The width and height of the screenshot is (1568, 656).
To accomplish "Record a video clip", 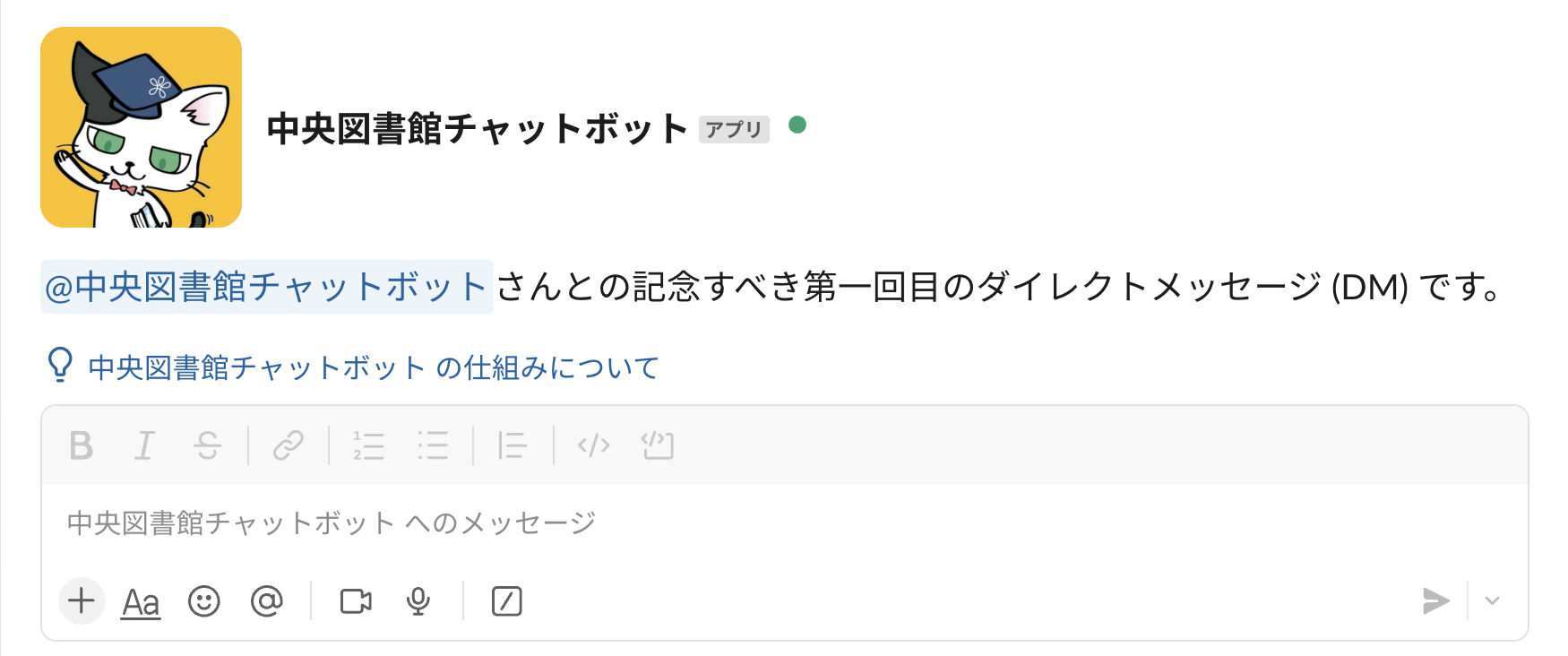I will 356,601.
